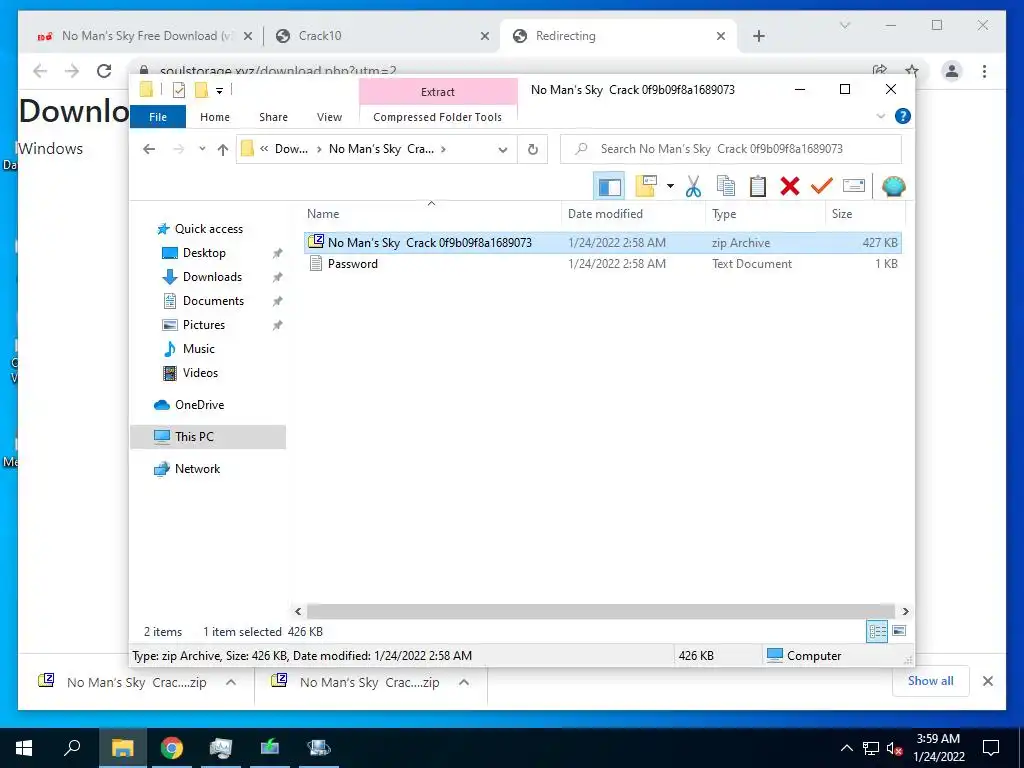1024x768 pixels.
Task: Open Classic Shell settings shell icon
Action: tap(893, 186)
